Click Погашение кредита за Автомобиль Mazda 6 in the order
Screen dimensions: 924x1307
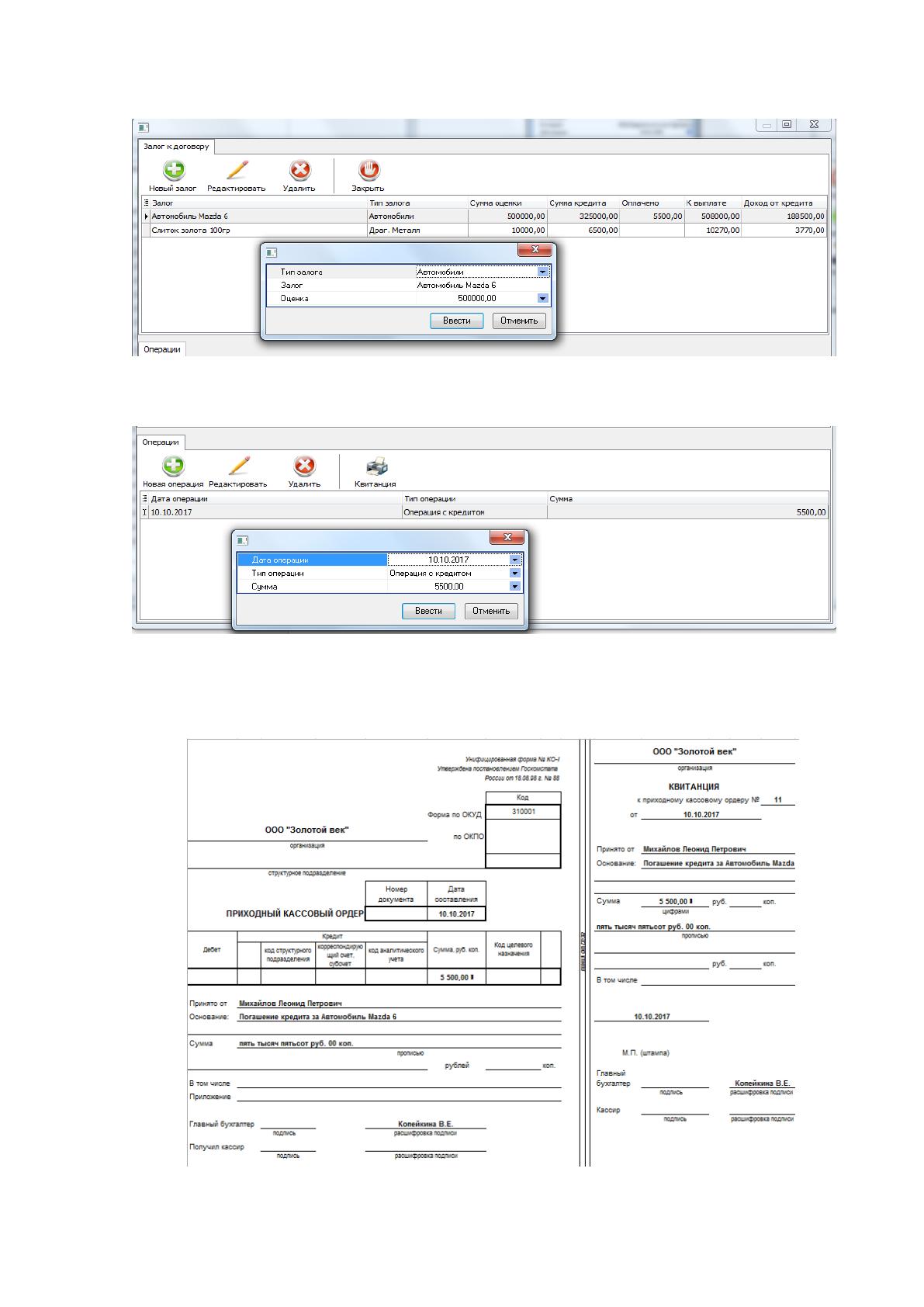[x=317, y=1017]
